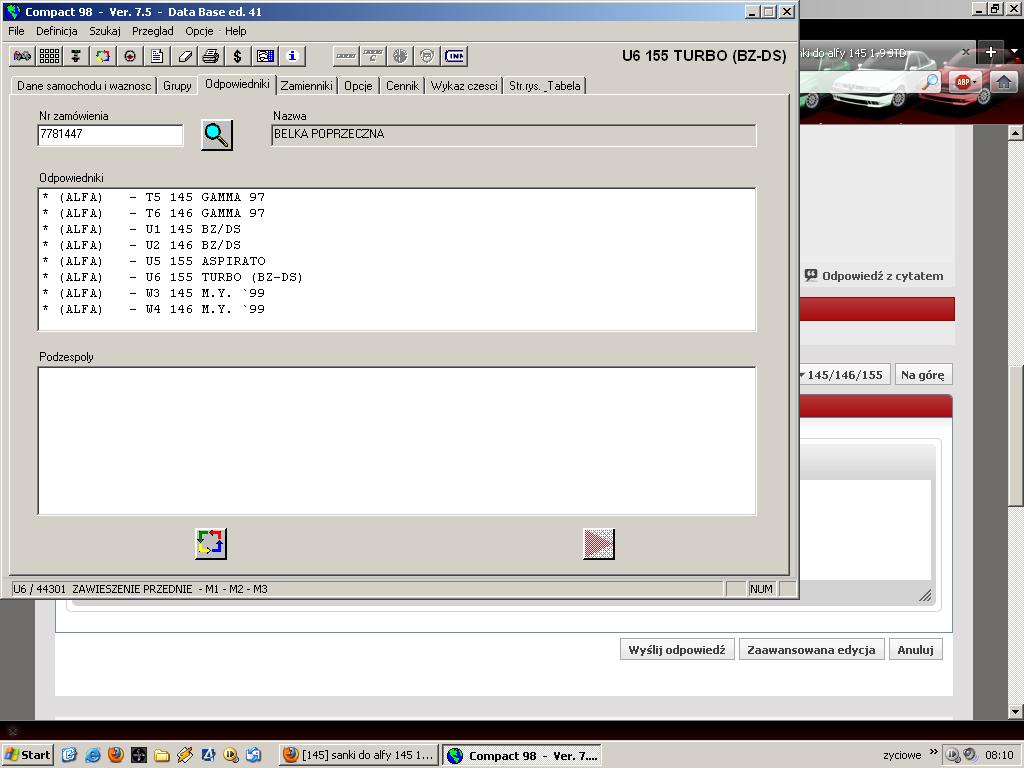Click Wyślij odpowiedź button in browser
The height and width of the screenshot is (768, 1024).
pos(677,649)
